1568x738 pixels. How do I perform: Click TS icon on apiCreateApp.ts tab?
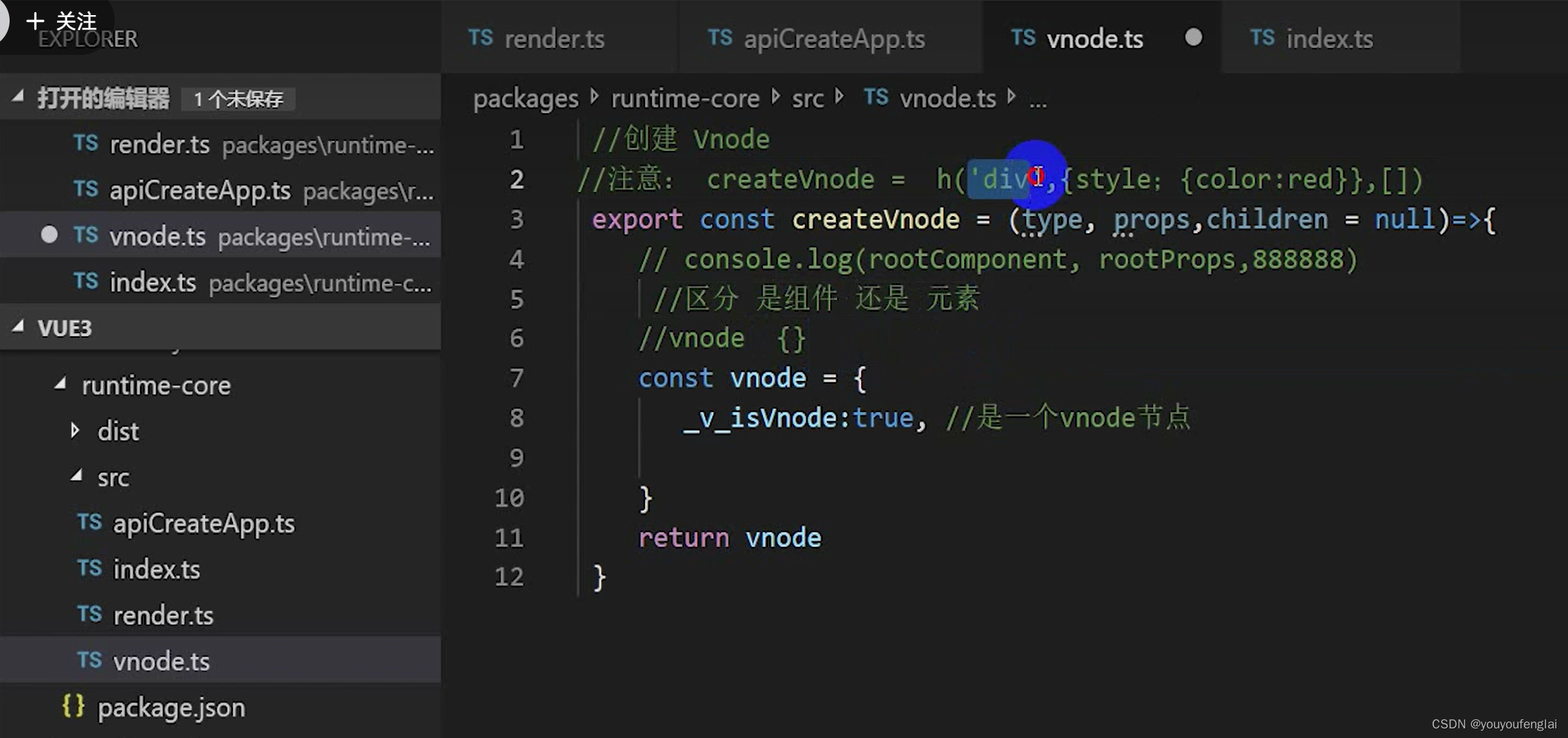coord(720,38)
